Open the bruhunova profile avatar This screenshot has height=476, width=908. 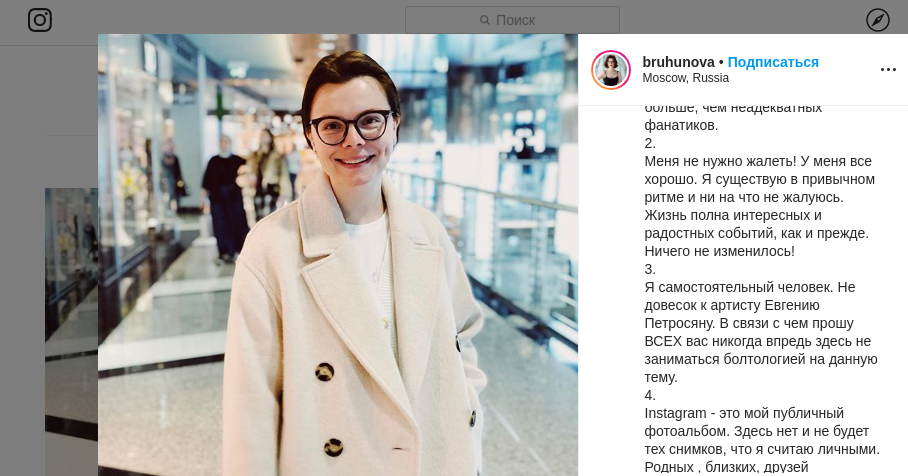[610, 70]
